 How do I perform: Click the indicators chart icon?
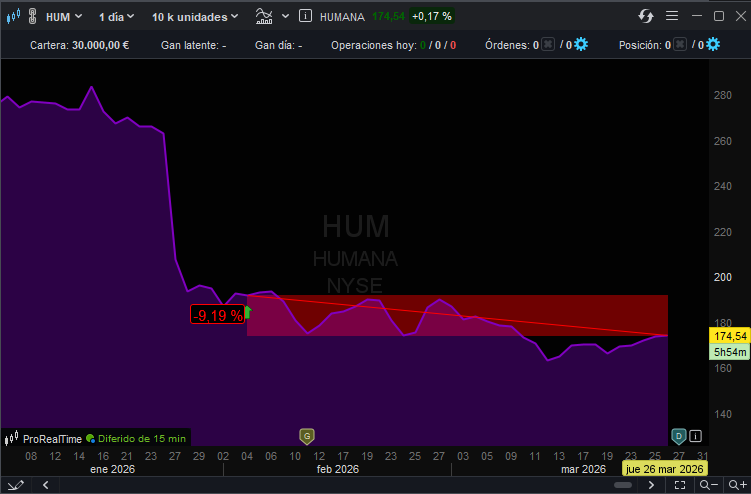(x=264, y=16)
